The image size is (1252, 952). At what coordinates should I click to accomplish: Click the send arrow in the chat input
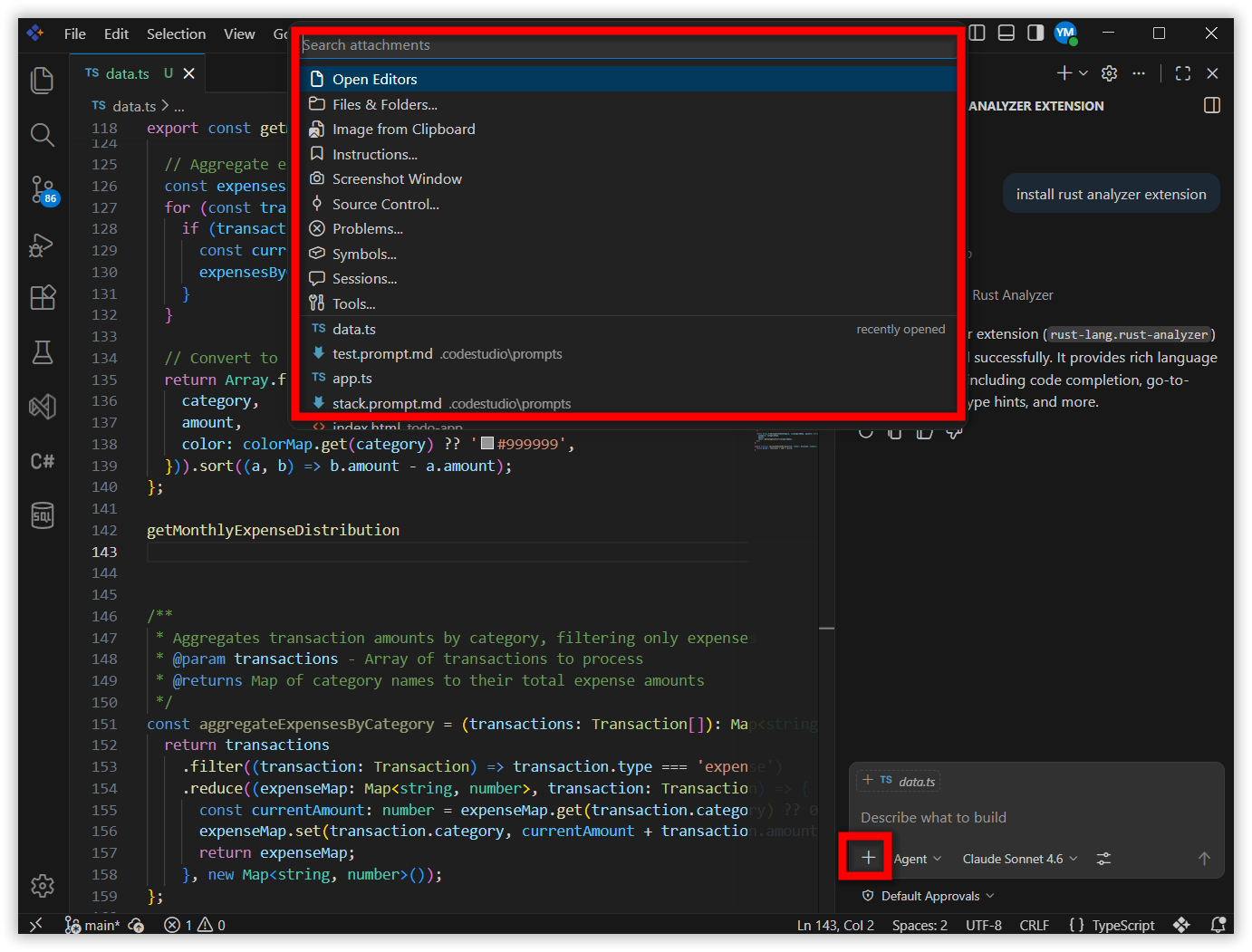1204,859
